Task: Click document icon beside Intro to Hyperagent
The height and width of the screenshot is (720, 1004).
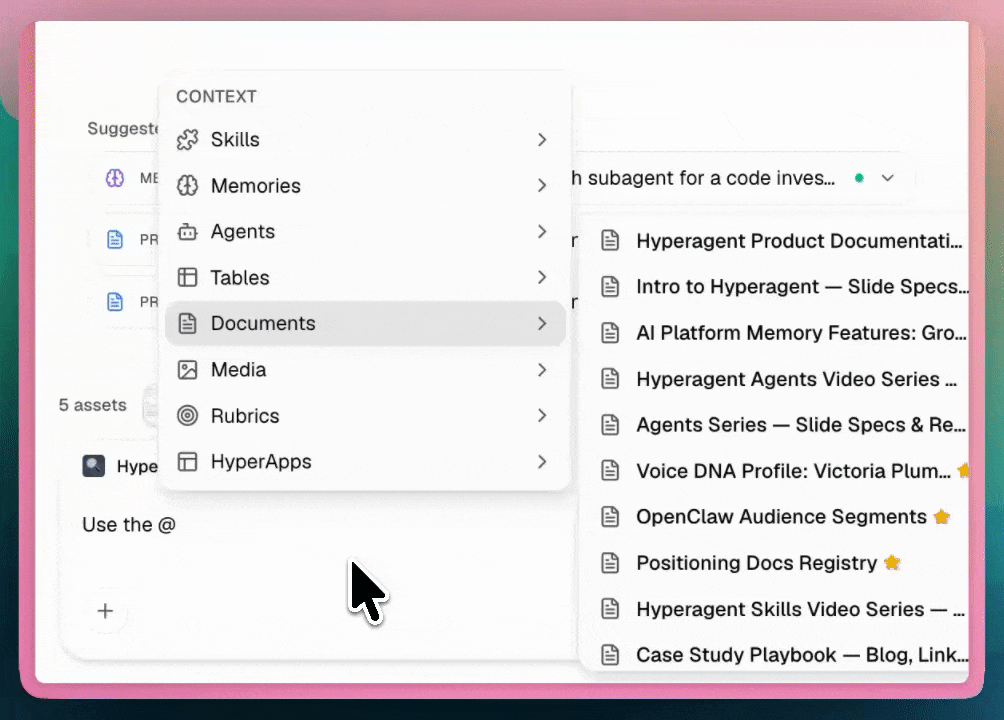Action: (610, 286)
